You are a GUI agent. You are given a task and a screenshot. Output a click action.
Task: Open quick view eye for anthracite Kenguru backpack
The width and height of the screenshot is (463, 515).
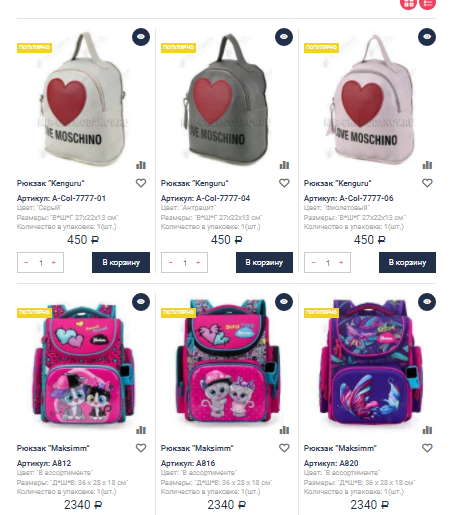(x=284, y=37)
